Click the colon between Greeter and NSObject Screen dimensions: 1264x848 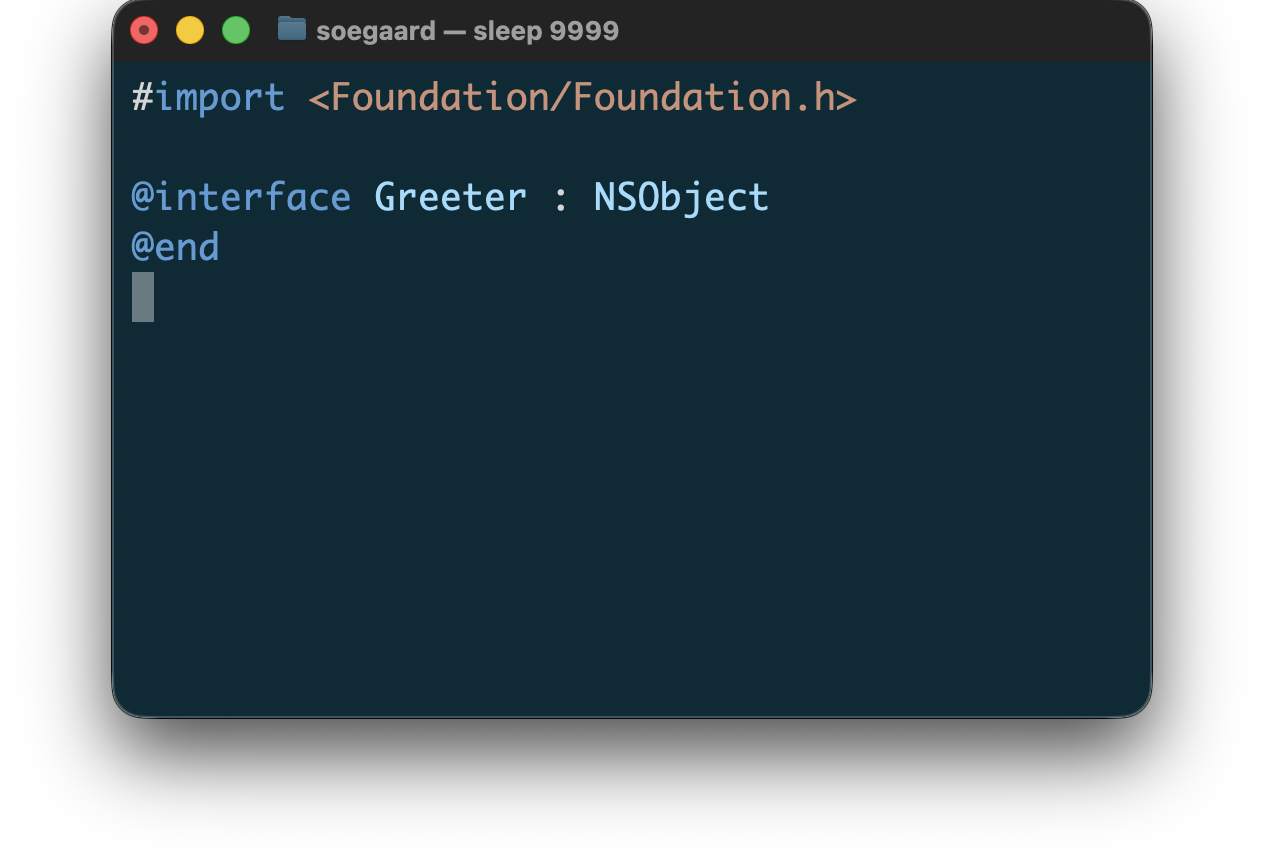coord(560,197)
